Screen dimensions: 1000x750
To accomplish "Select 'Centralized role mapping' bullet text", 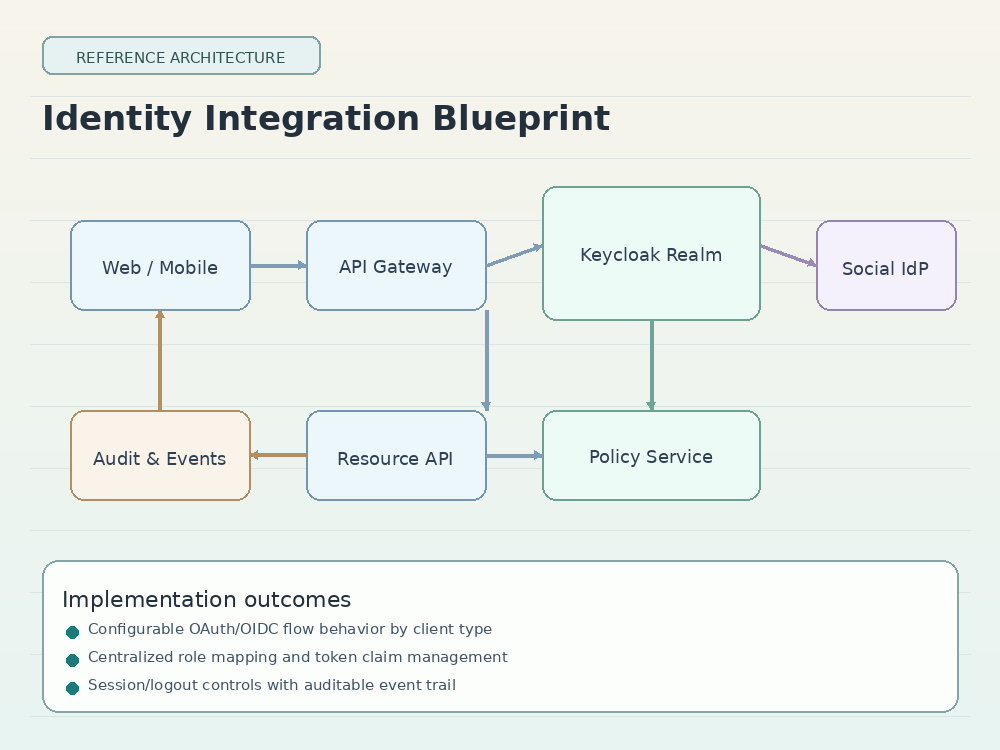I will coord(297,658).
